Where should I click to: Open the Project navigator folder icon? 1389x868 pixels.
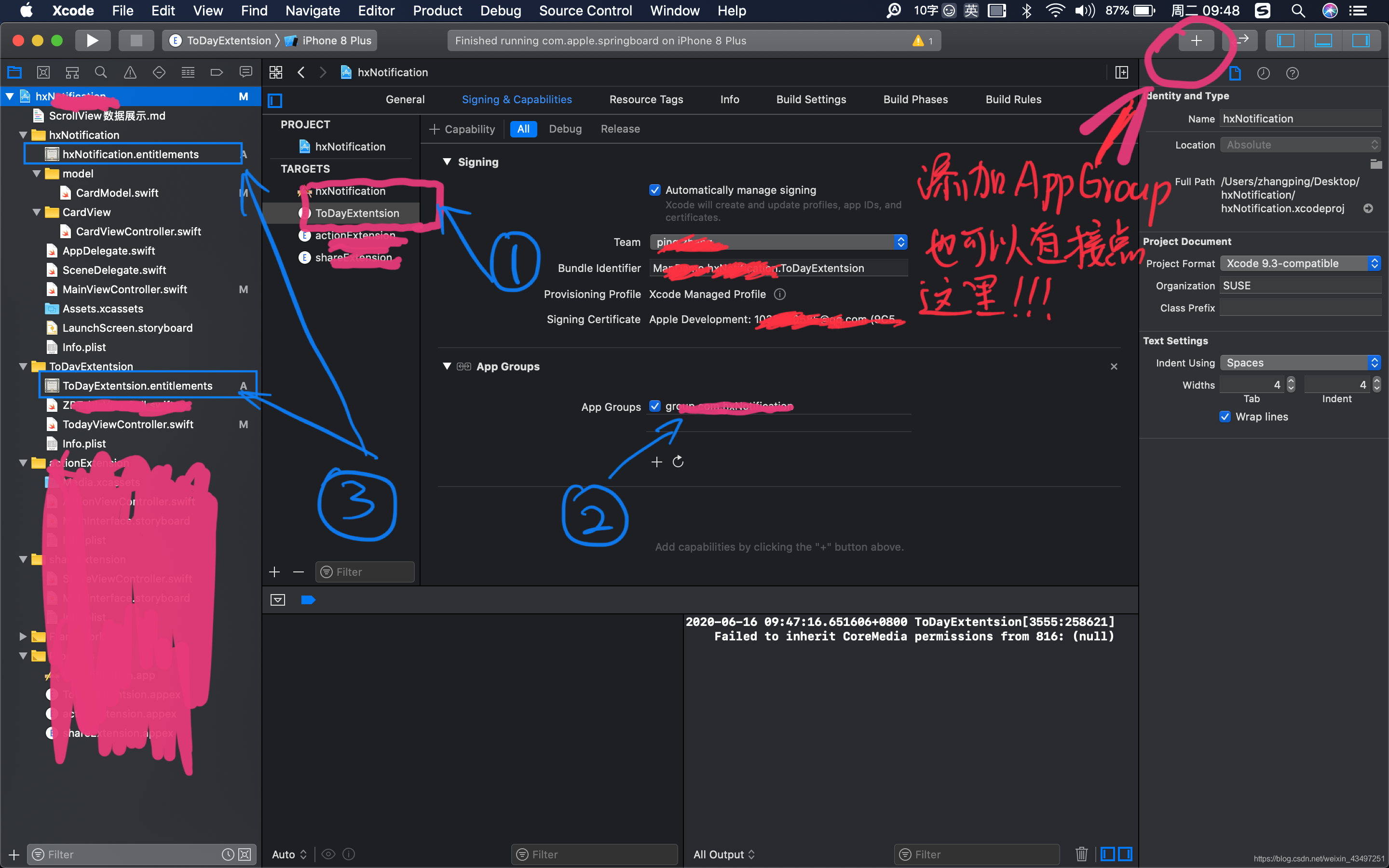(x=14, y=72)
